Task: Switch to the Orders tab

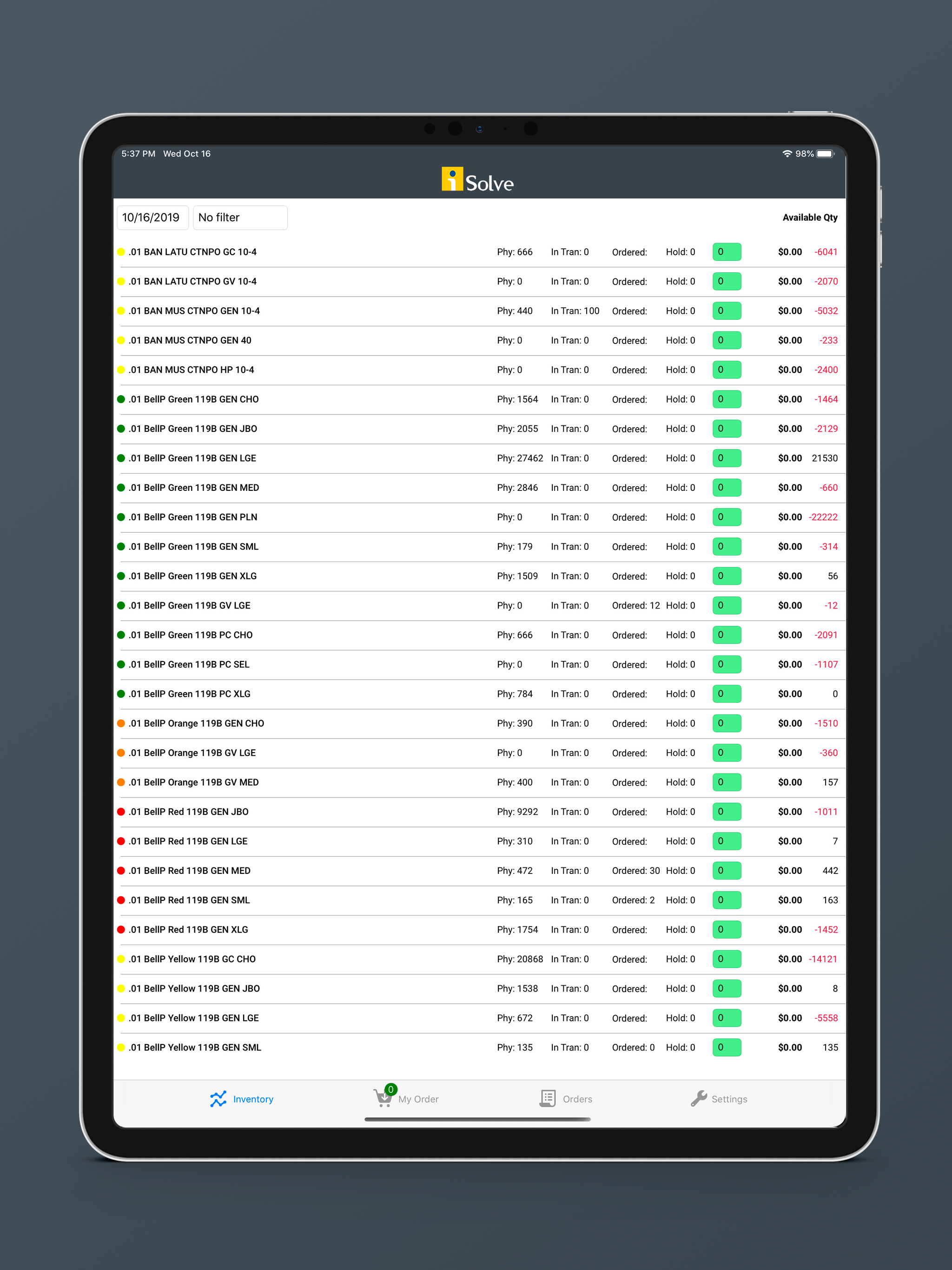Action: (566, 1099)
